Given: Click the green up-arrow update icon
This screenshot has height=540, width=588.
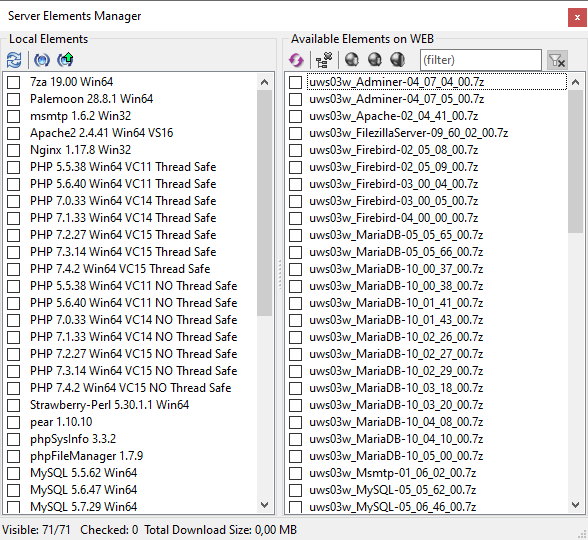Looking at the screenshot, I should [x=65, y=60].
